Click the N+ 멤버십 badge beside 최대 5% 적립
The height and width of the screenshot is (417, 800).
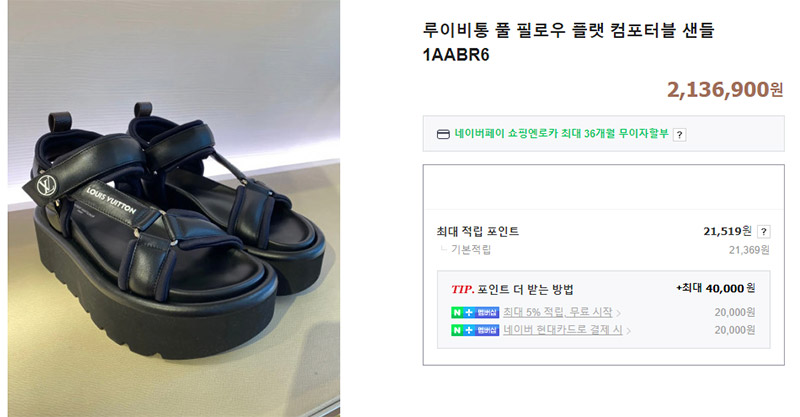(474, 312)
